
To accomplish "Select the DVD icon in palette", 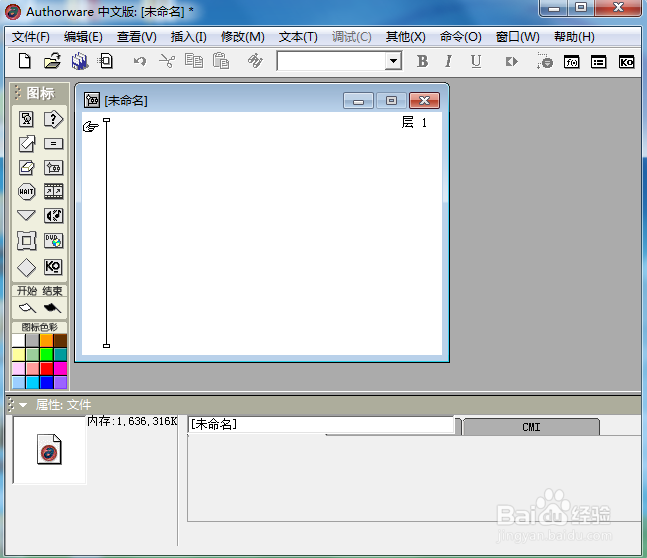I will point(53,241).
